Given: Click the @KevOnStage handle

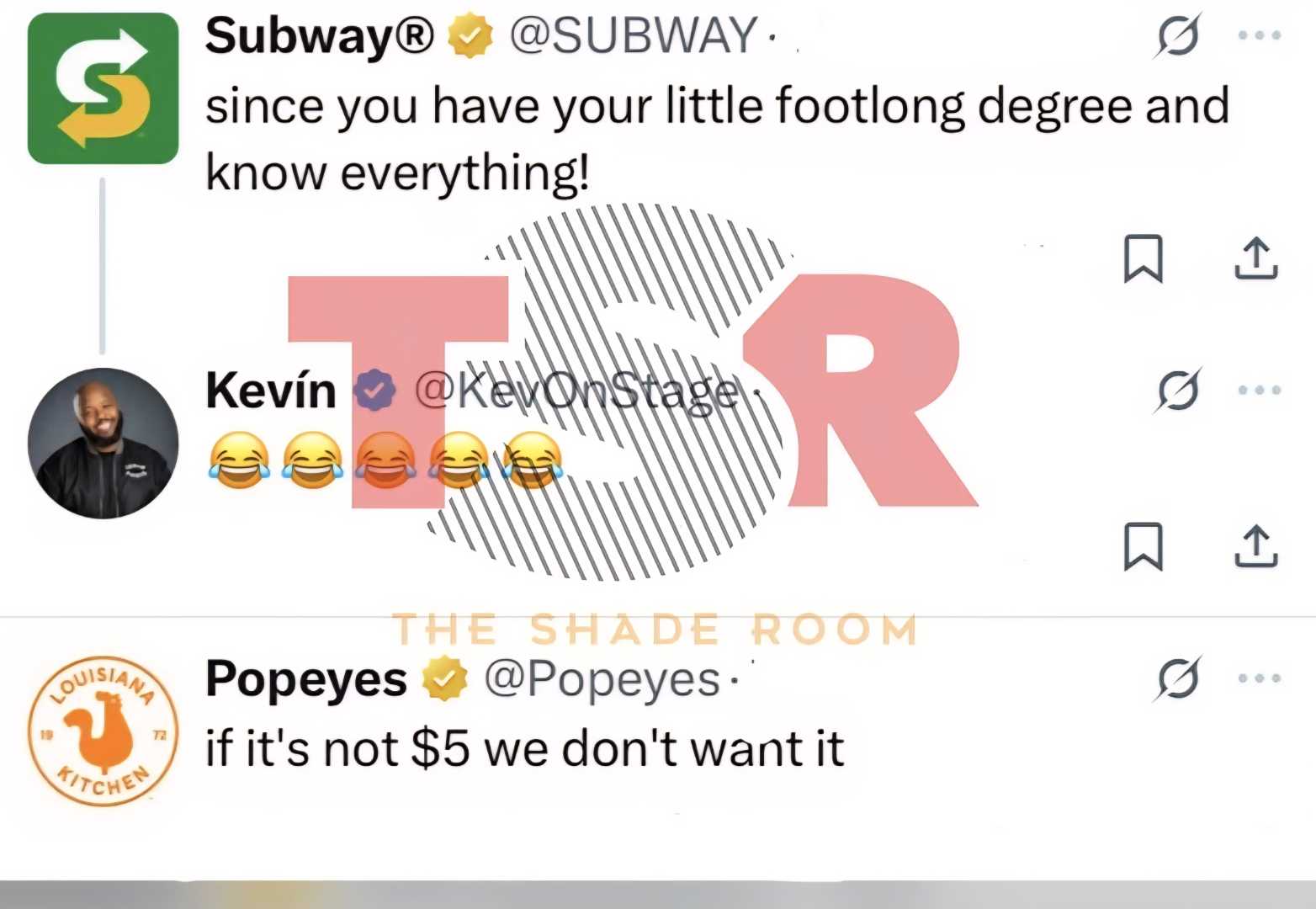Looking at the screenshot, I should 576,391.
